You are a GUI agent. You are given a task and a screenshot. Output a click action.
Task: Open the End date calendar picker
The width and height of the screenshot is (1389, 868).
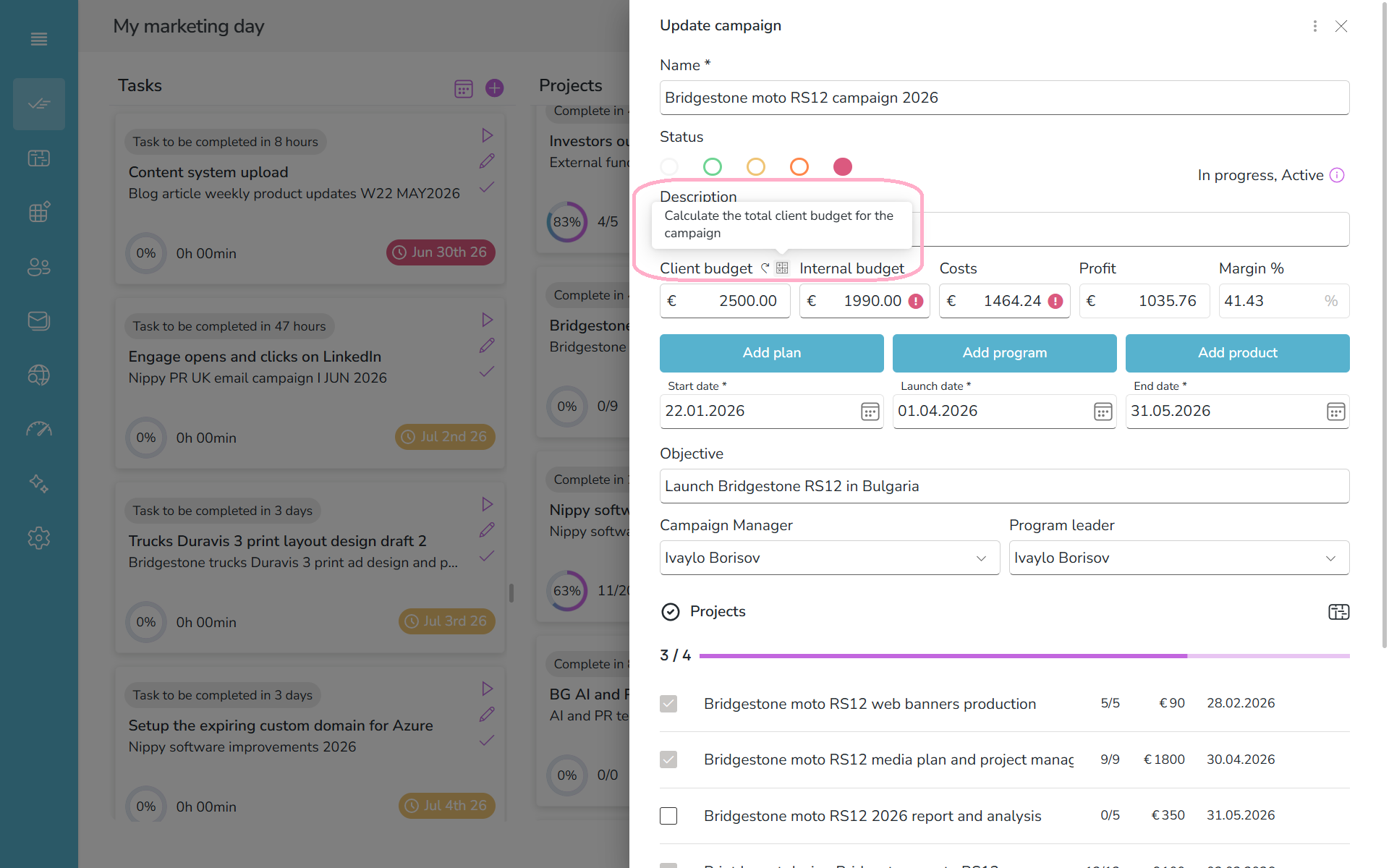click(x=1336, y=412)
